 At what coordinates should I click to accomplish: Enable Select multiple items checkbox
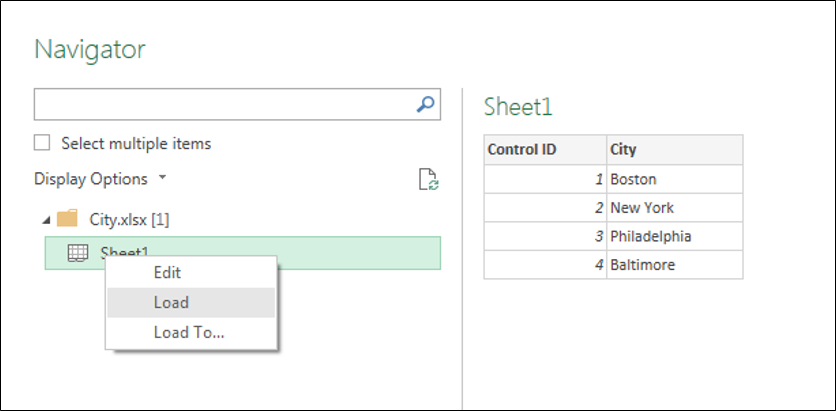click(42, 143)
